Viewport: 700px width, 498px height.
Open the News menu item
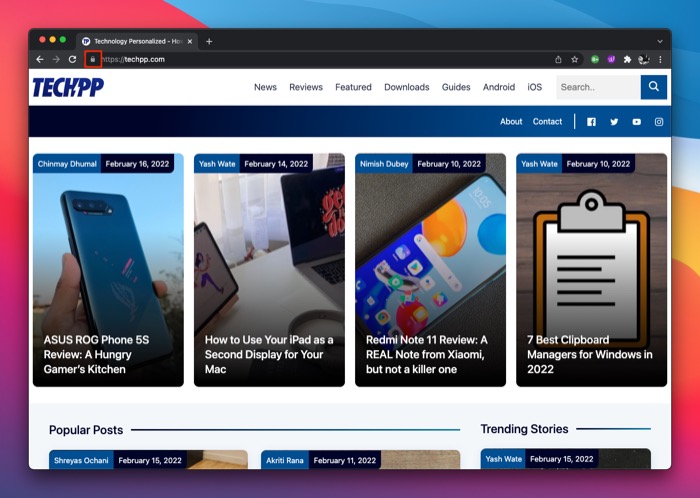(x=265, y=87)
